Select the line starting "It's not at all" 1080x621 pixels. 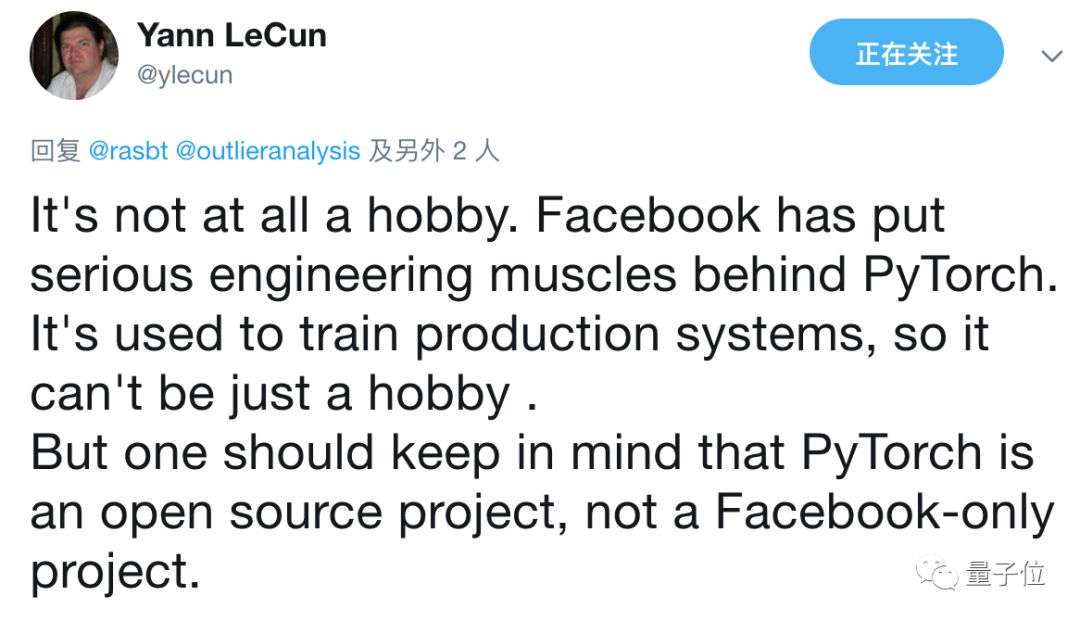(487, 217)
